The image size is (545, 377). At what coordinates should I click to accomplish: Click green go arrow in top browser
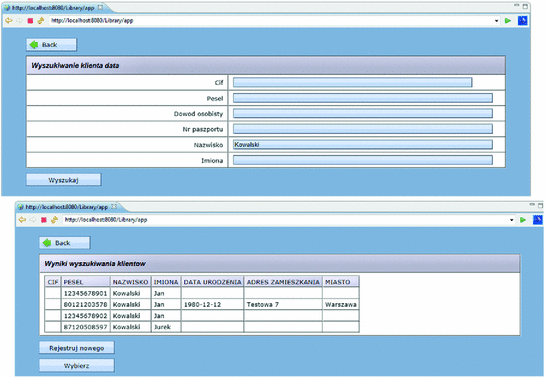[x=508, y=21]
